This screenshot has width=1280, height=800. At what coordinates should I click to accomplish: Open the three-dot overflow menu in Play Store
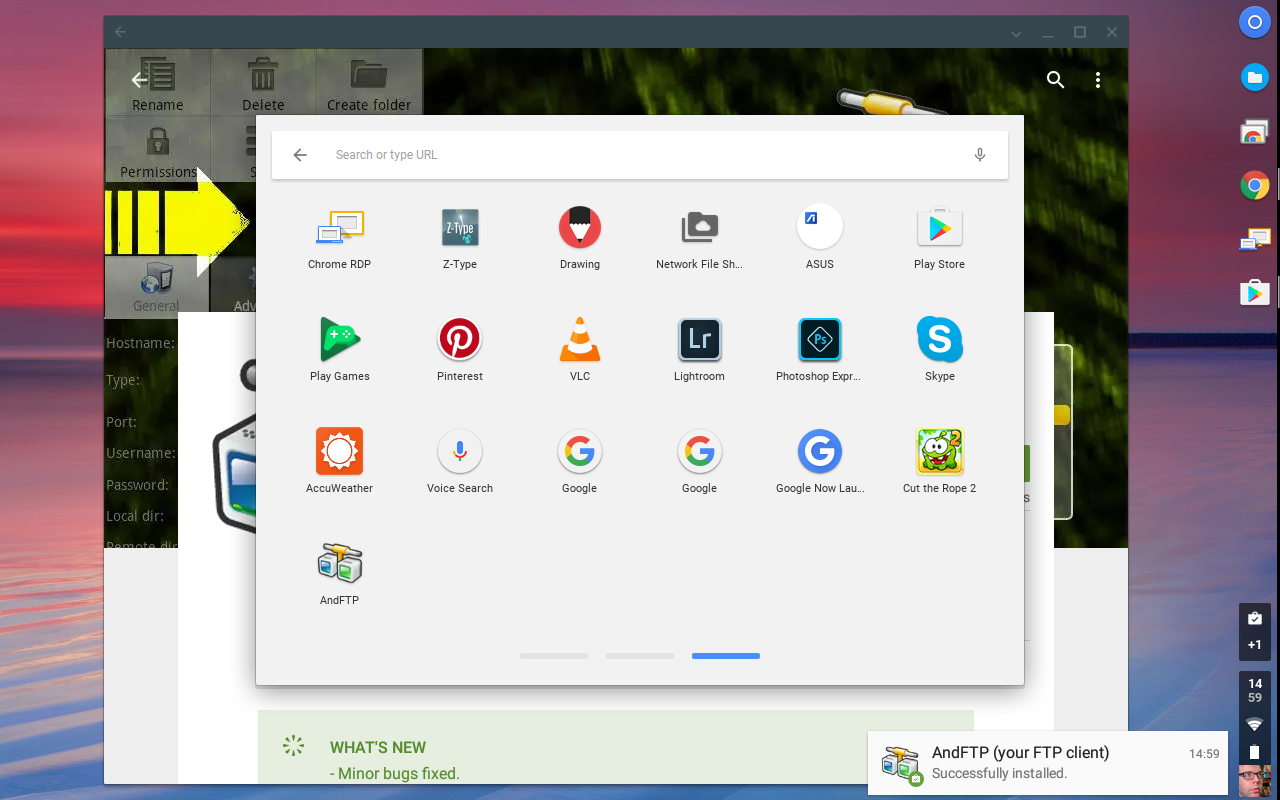1098,80
